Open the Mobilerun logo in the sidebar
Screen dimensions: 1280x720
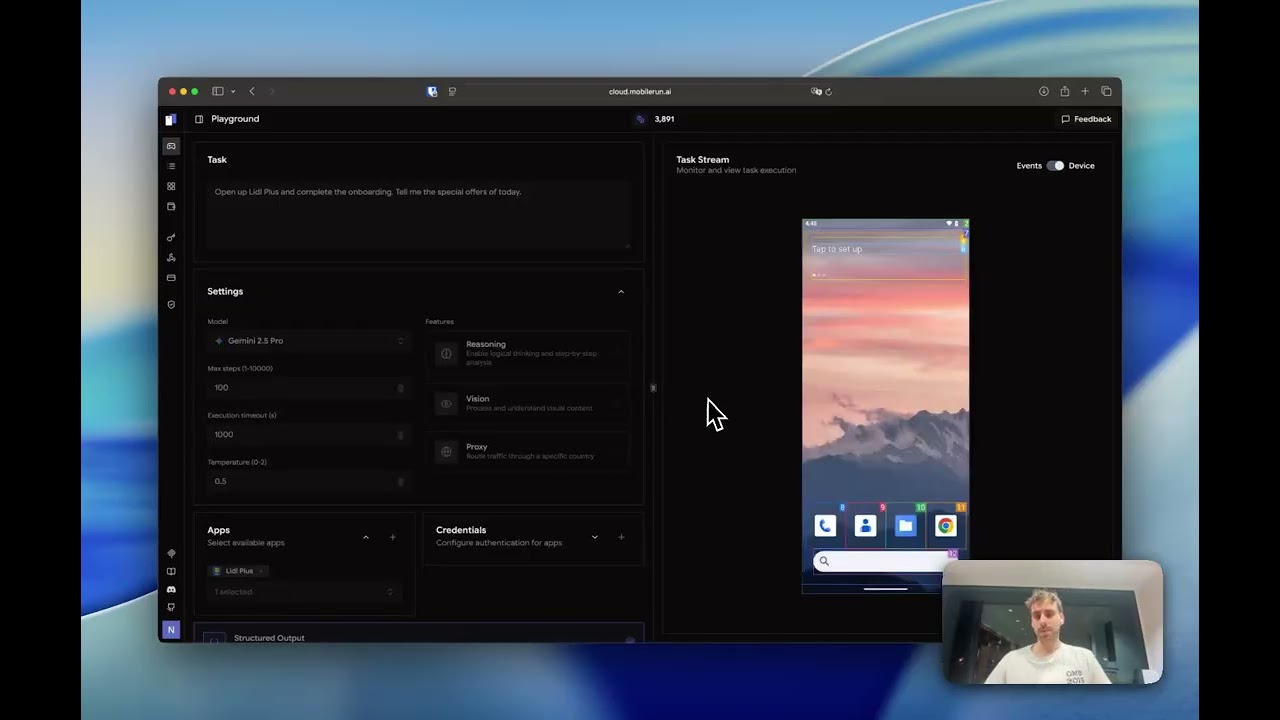click(x=171, y=119)
